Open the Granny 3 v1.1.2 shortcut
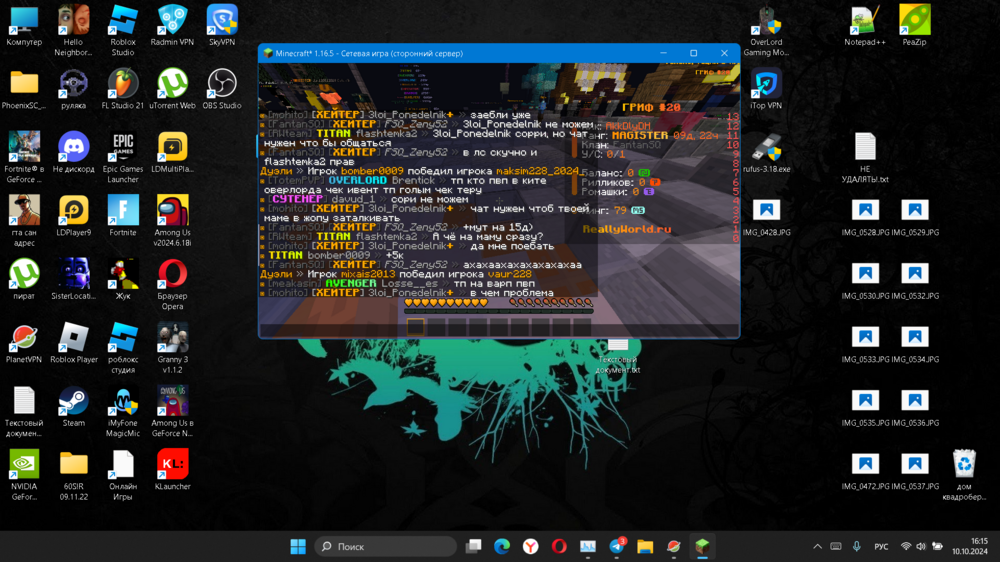The width and height of the screenshot is (1000, 562). tap(172, 347)
